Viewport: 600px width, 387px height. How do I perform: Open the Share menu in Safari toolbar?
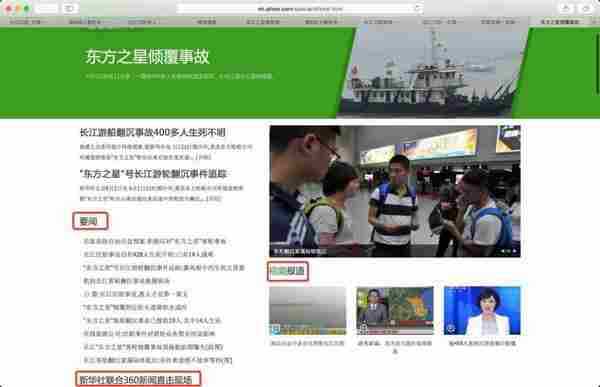pyautogui.click(x=566, y=8)
